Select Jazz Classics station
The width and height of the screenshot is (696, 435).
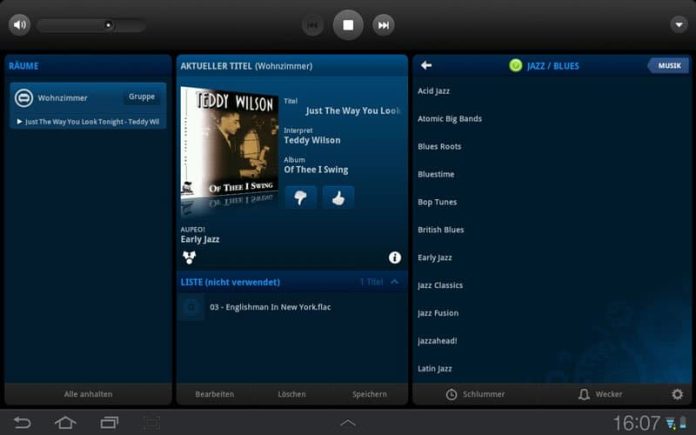(552, 285)
